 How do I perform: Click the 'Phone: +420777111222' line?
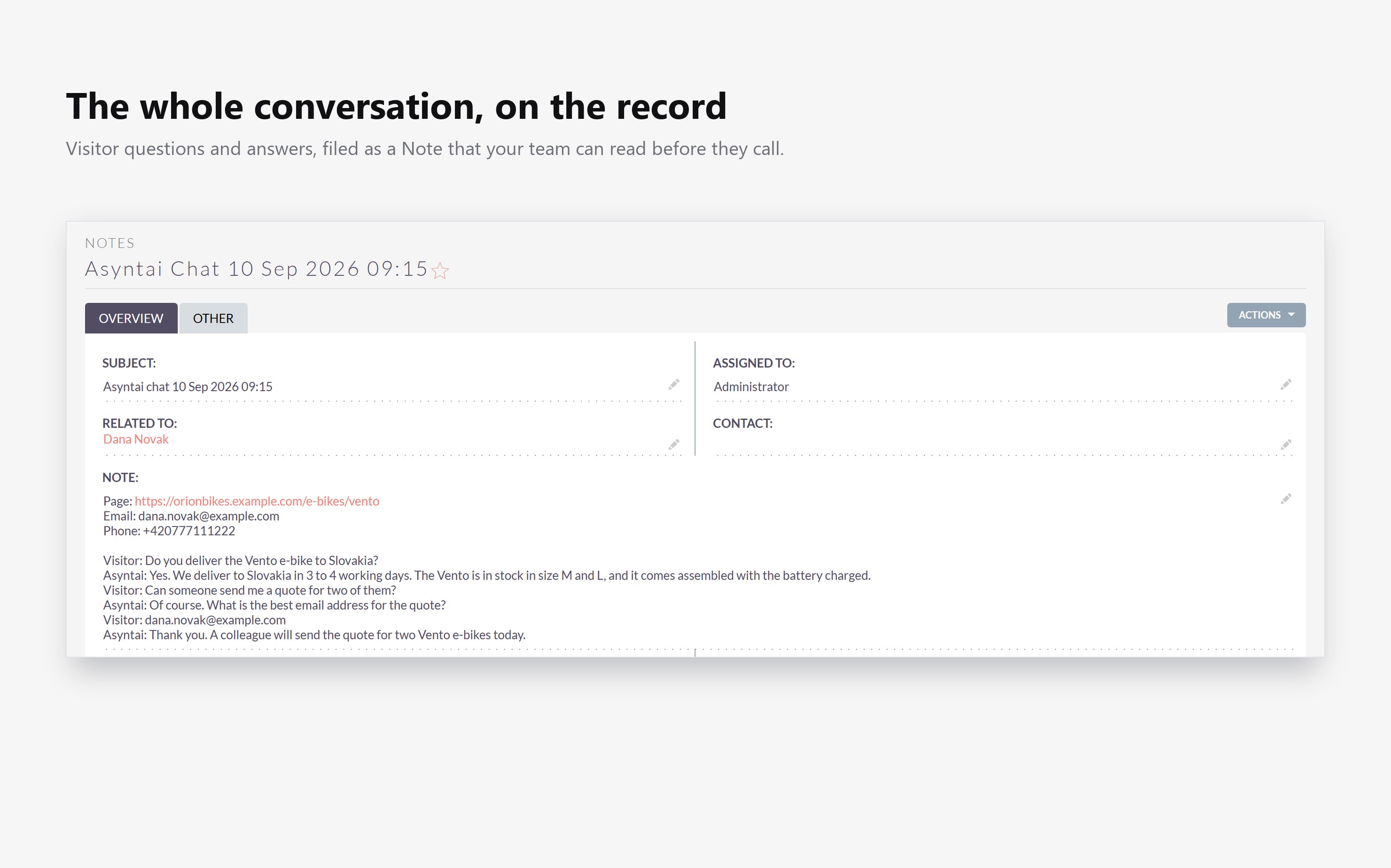[169, 531]
